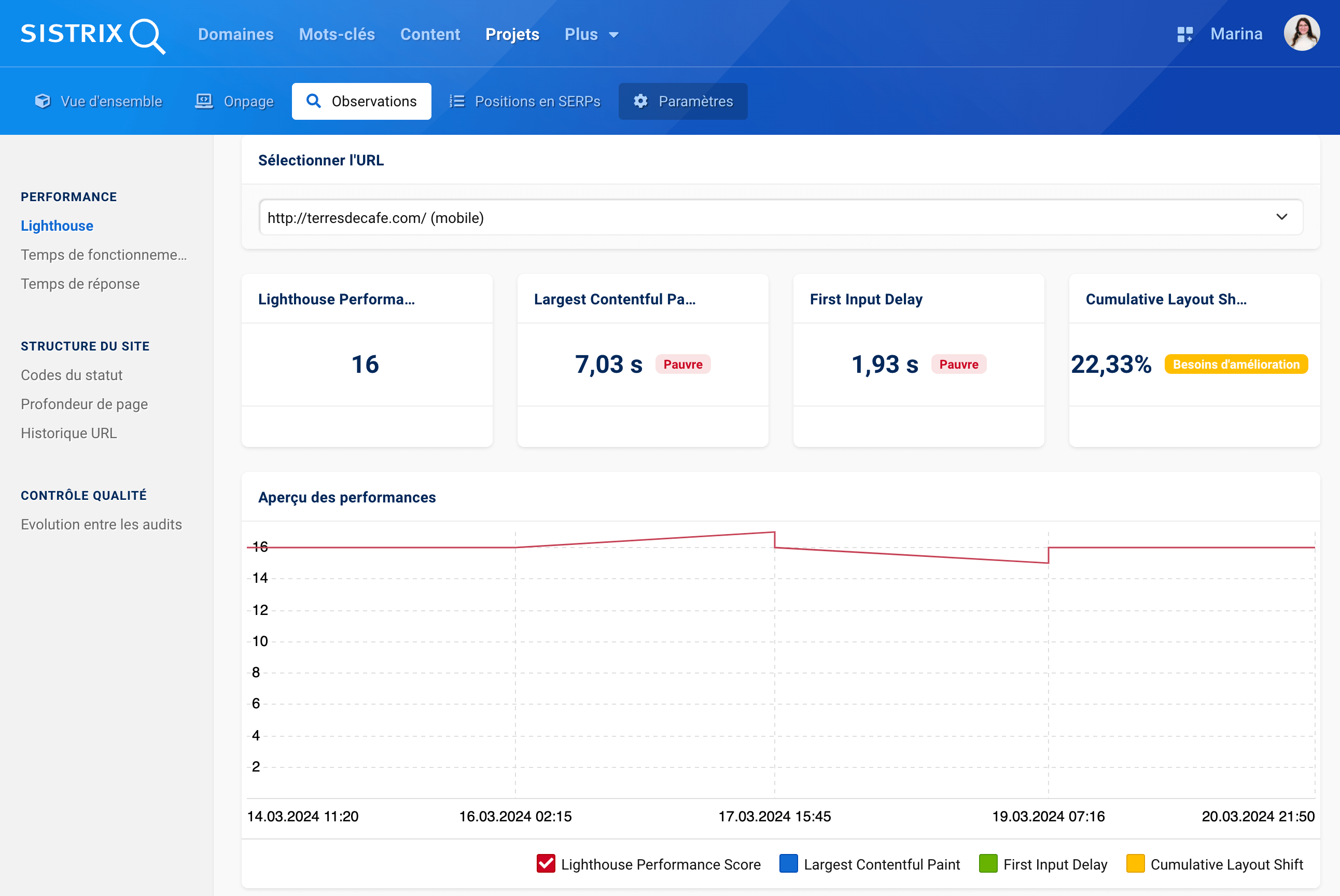Open the apps grid icon beside Marina
Image resolution: width=1340 pixels, height=896 pixels.
(1184, 34)
